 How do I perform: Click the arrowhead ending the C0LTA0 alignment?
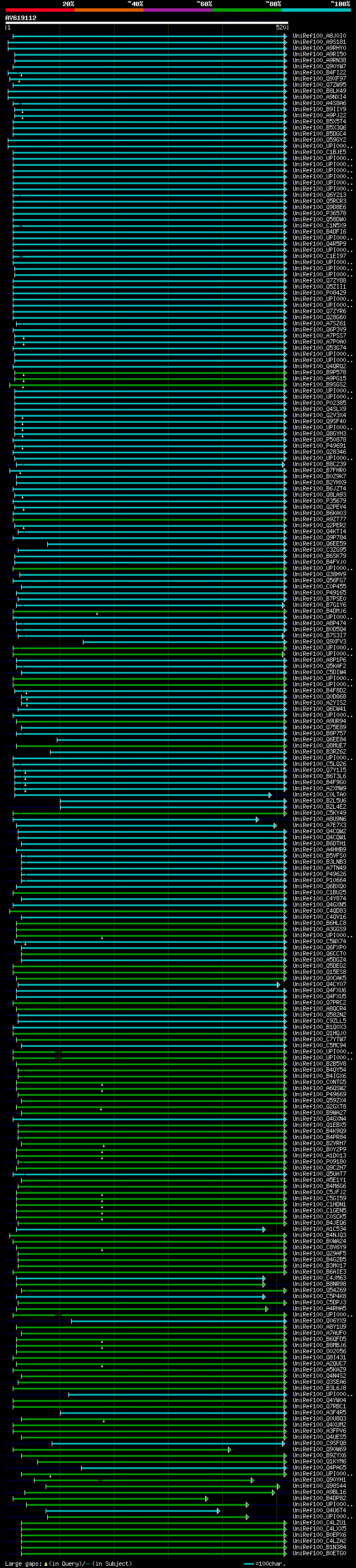pos(270,795)
